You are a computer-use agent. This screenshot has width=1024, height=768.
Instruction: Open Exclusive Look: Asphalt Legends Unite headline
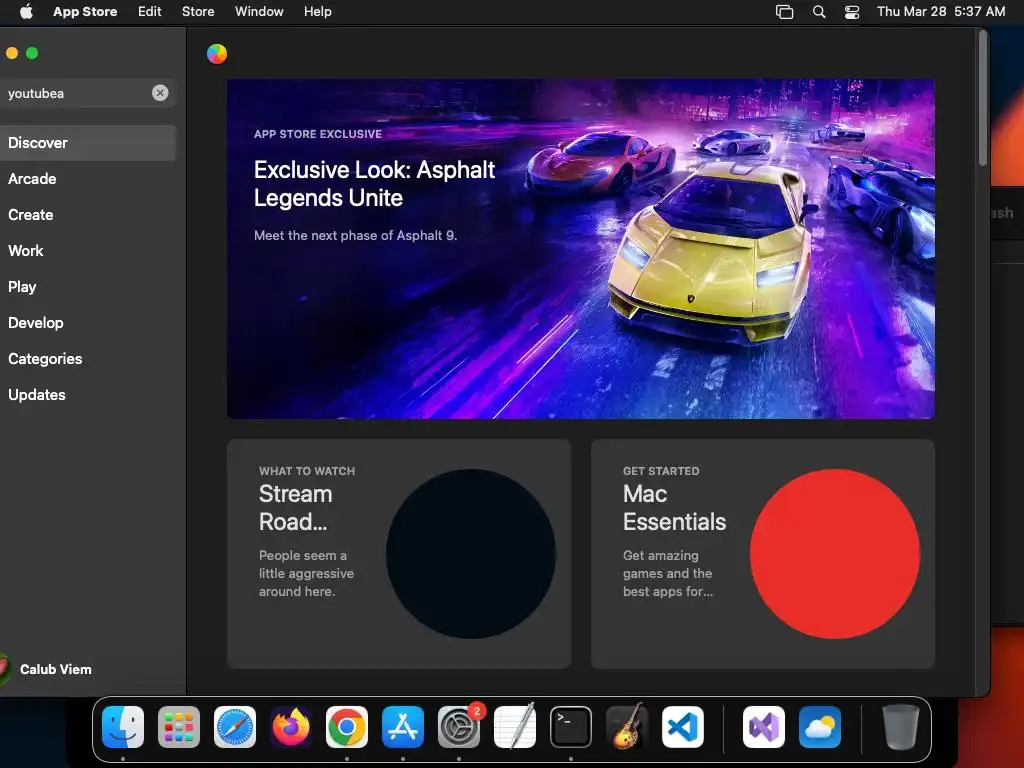pos(374,184)
